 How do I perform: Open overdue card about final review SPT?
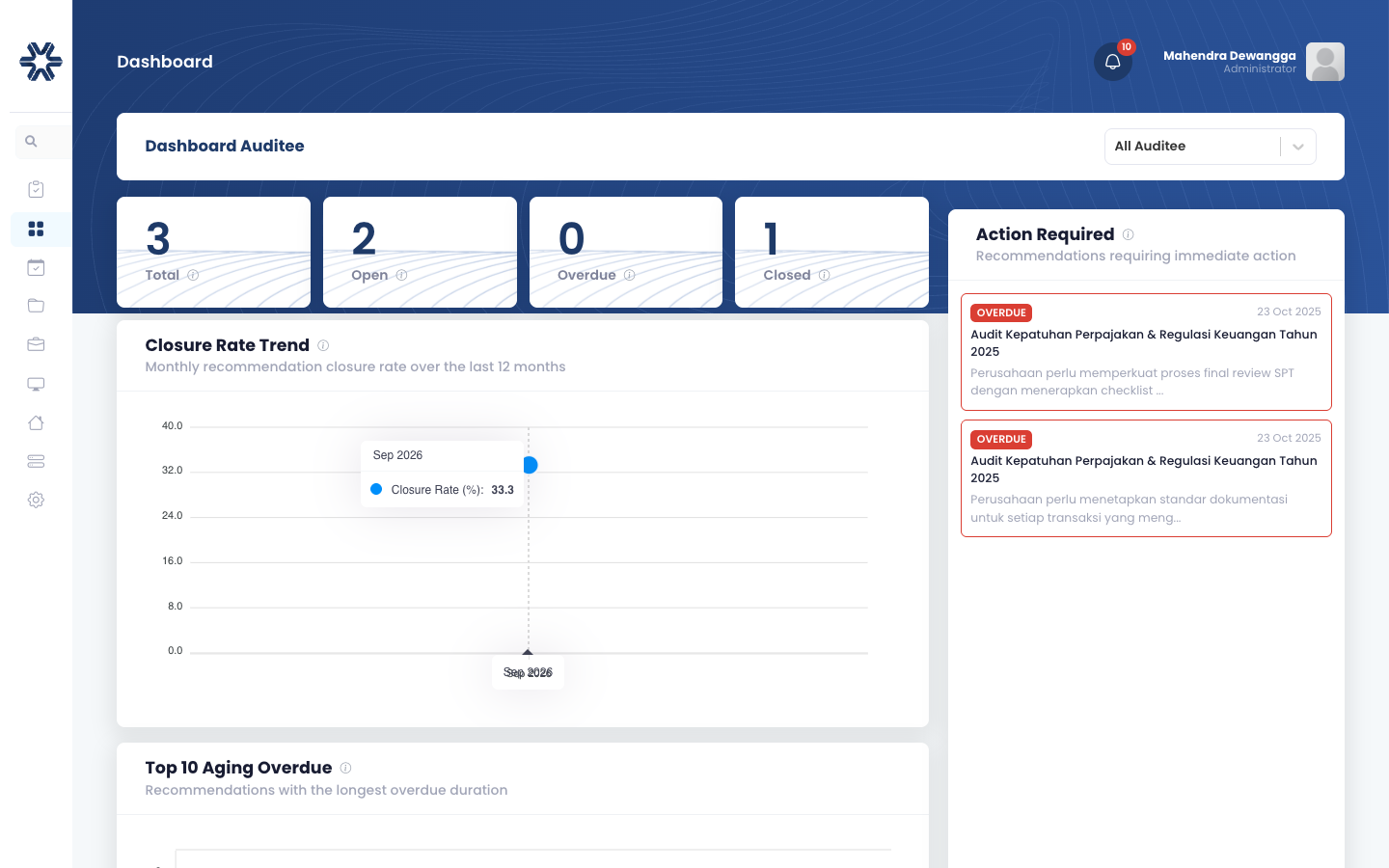point(1146,352)
